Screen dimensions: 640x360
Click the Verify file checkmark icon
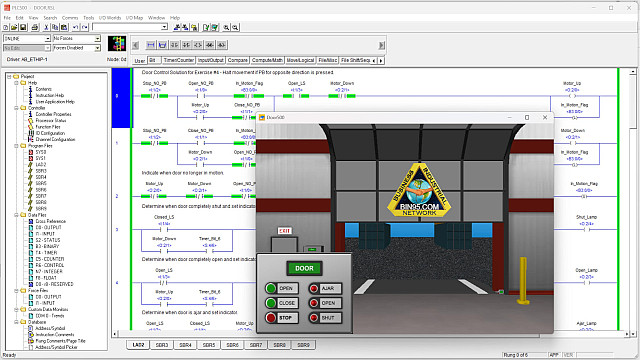[206, 27]
